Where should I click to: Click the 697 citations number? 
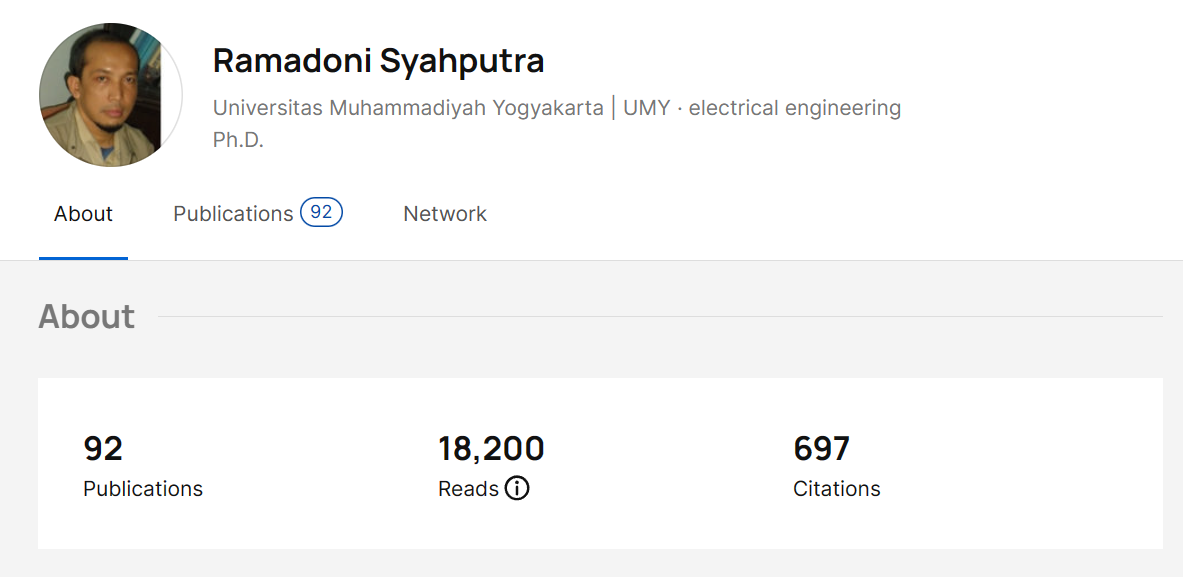coord(821,449)
